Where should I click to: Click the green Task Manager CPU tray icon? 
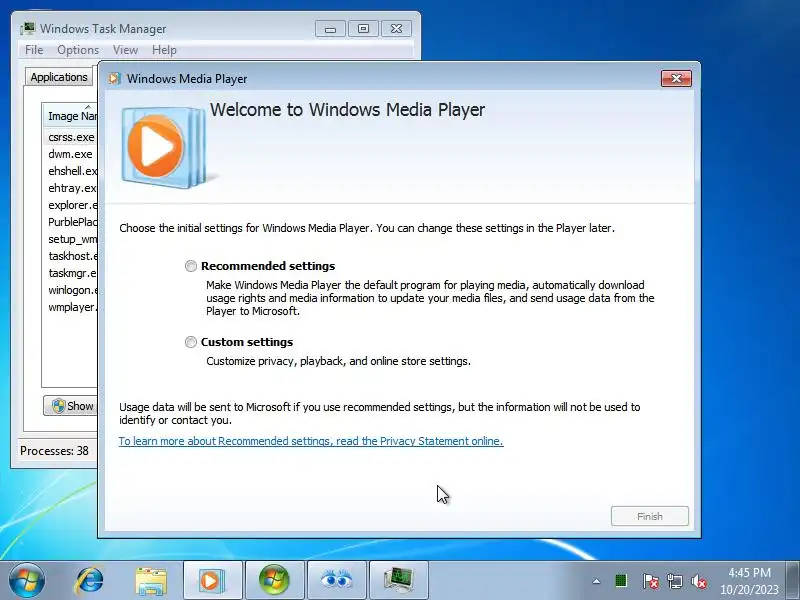coord(621,581)
